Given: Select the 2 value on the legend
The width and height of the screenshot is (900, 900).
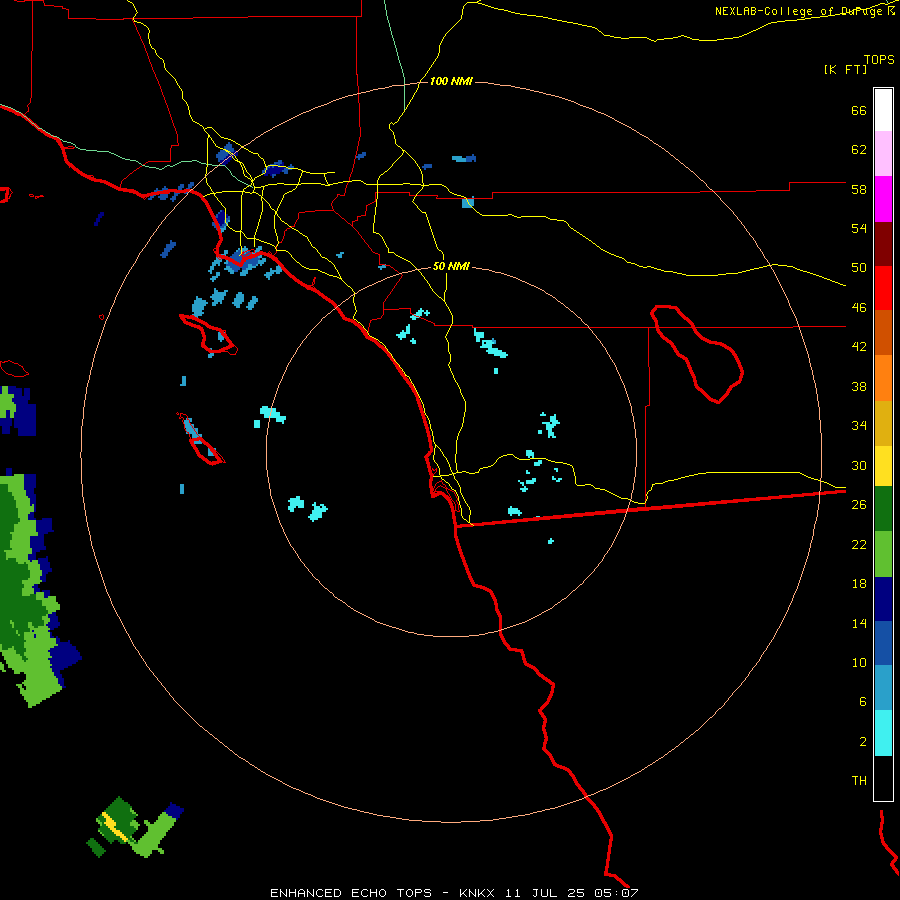Looking at the screenshot, I should (x=863, y=742).
